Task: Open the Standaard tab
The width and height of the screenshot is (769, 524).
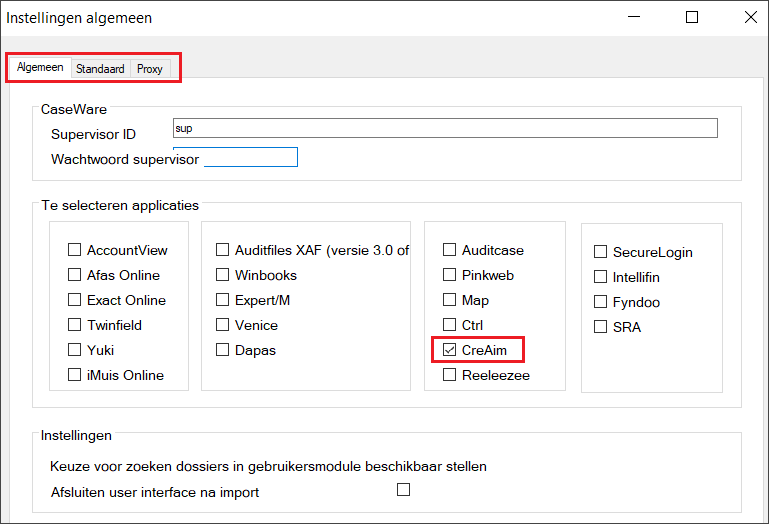Action: point(101,69)
